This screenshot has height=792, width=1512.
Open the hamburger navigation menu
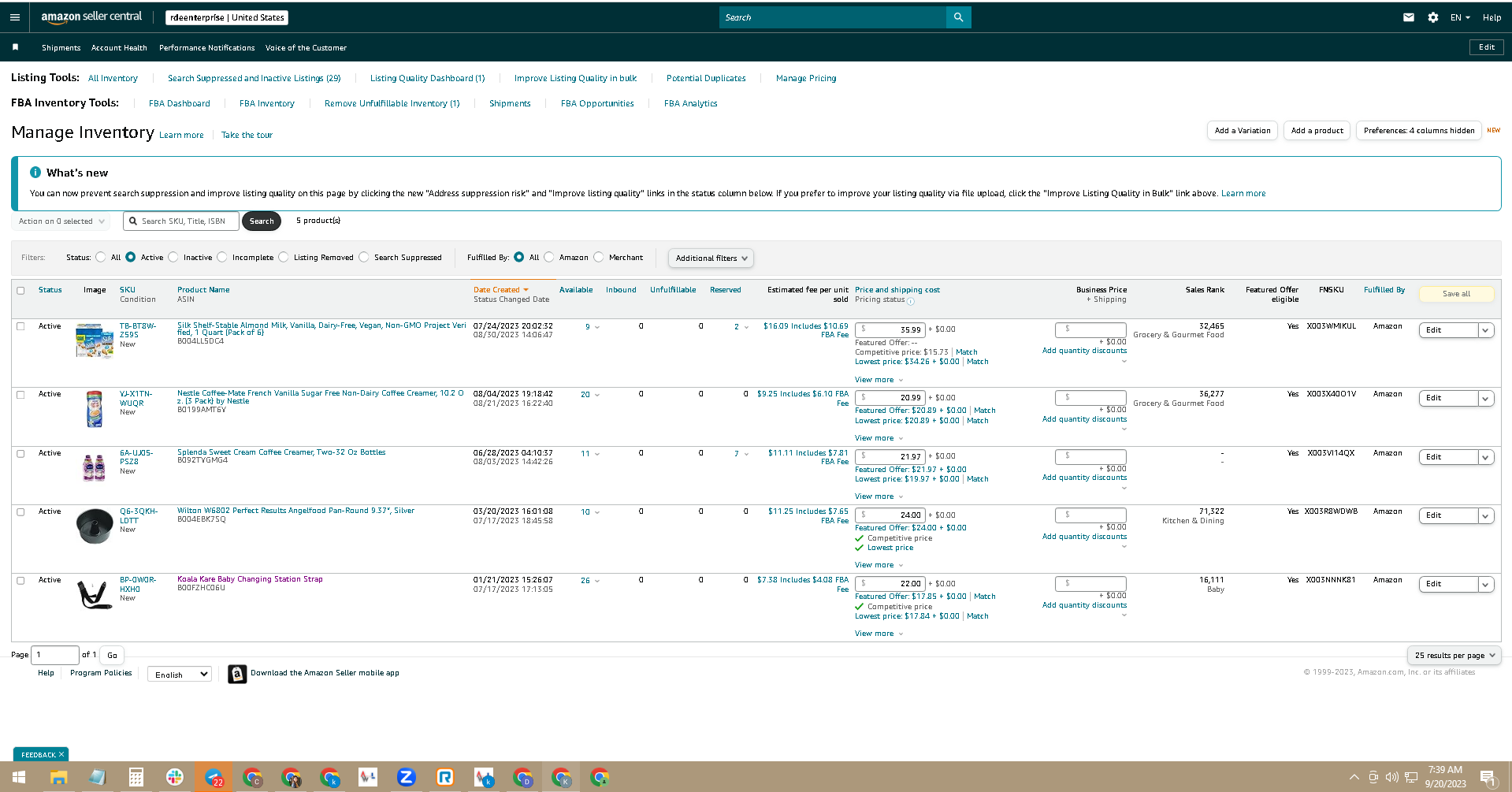click(x=14, y=17)
